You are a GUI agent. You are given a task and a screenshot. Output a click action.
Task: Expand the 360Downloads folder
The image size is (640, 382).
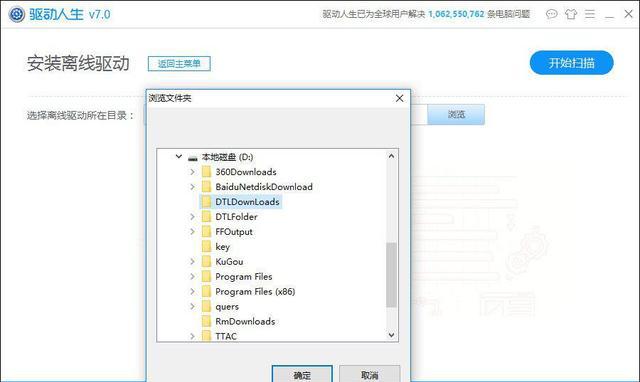pos(192,172)
